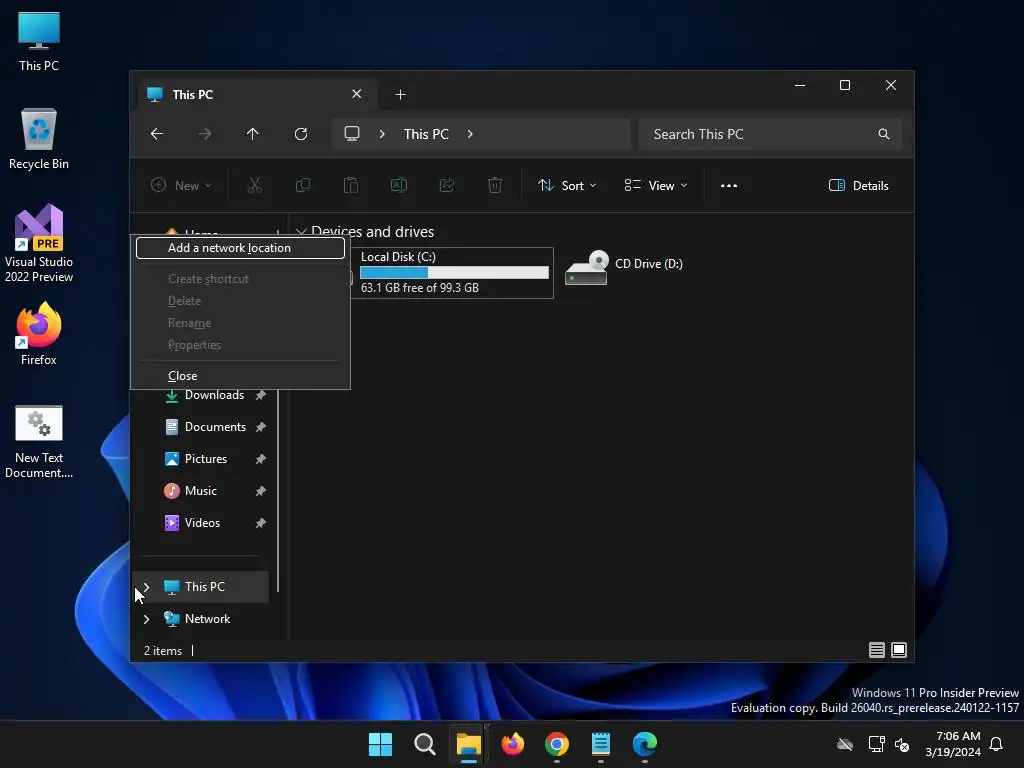
Task: Open Downloads in navigation pane
Action: coord(214,395)
